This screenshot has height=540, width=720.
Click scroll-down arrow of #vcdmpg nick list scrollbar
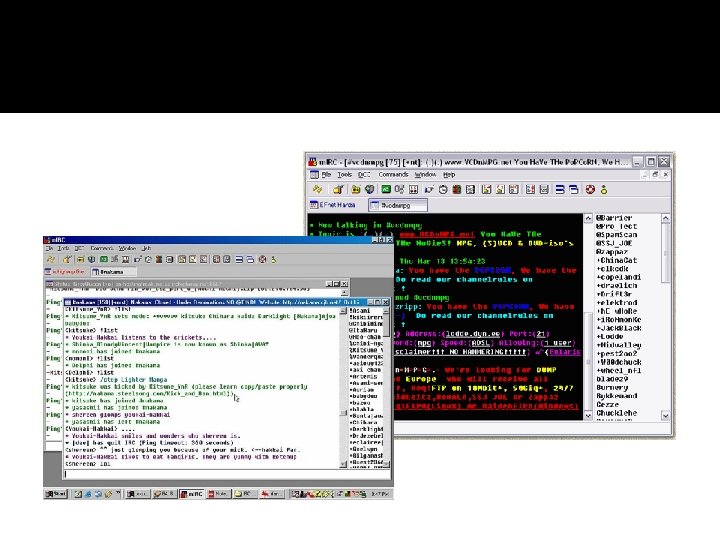tap(665, 416)
